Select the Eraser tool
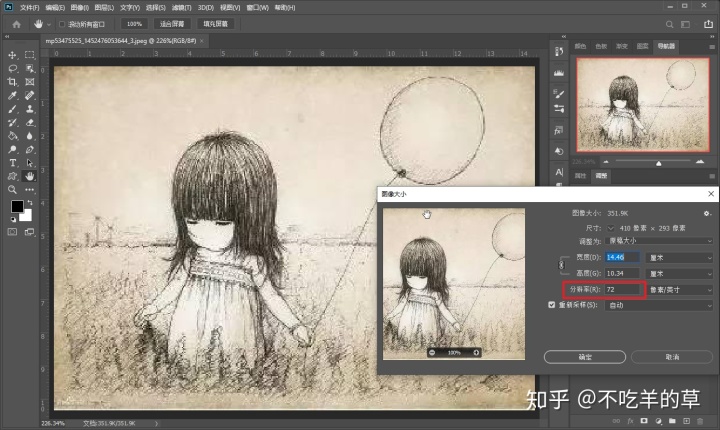The height and width of the screenshot is (430, 720). click(30, 123)
